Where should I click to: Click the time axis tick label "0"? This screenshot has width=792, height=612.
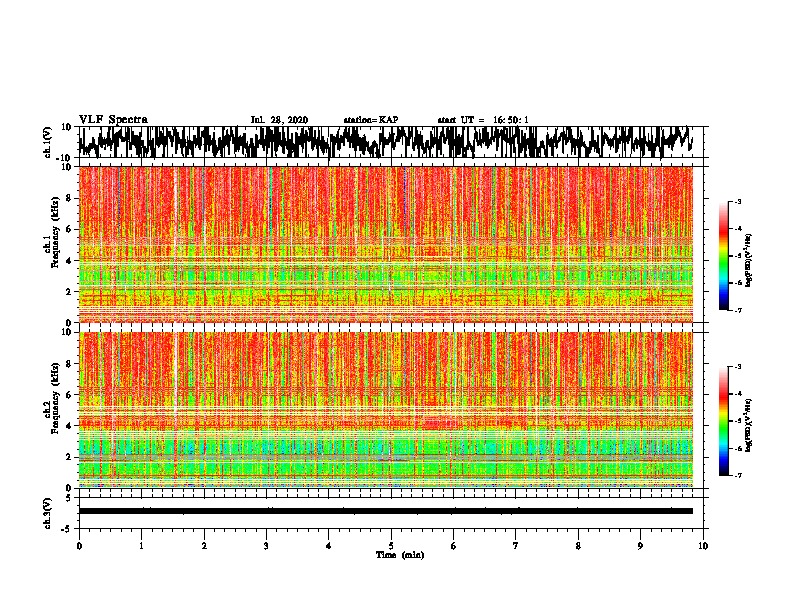click(79, 546)
